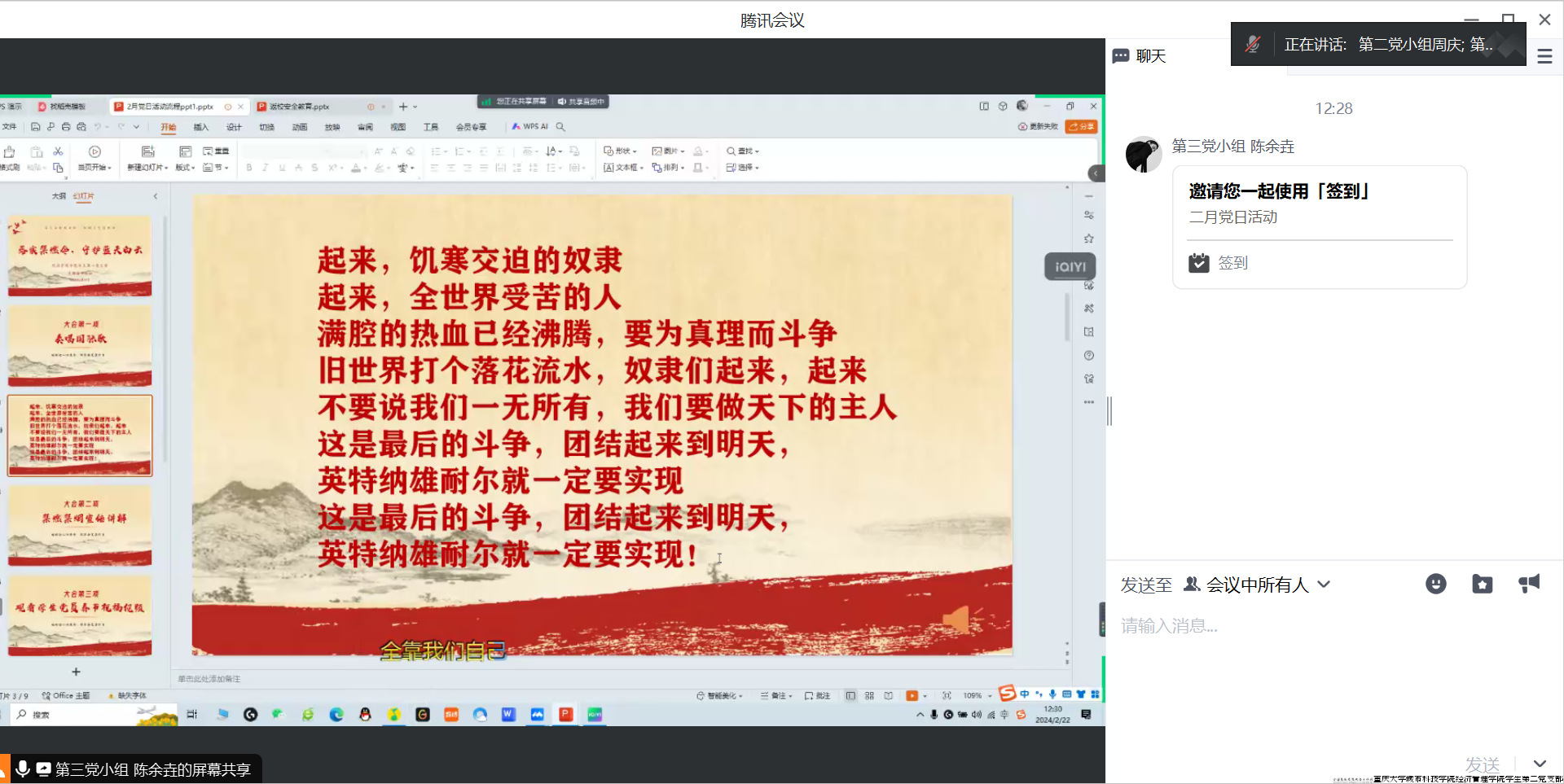
Task: Click the calendar check-in icon in the card
Action: [1198, 263]
